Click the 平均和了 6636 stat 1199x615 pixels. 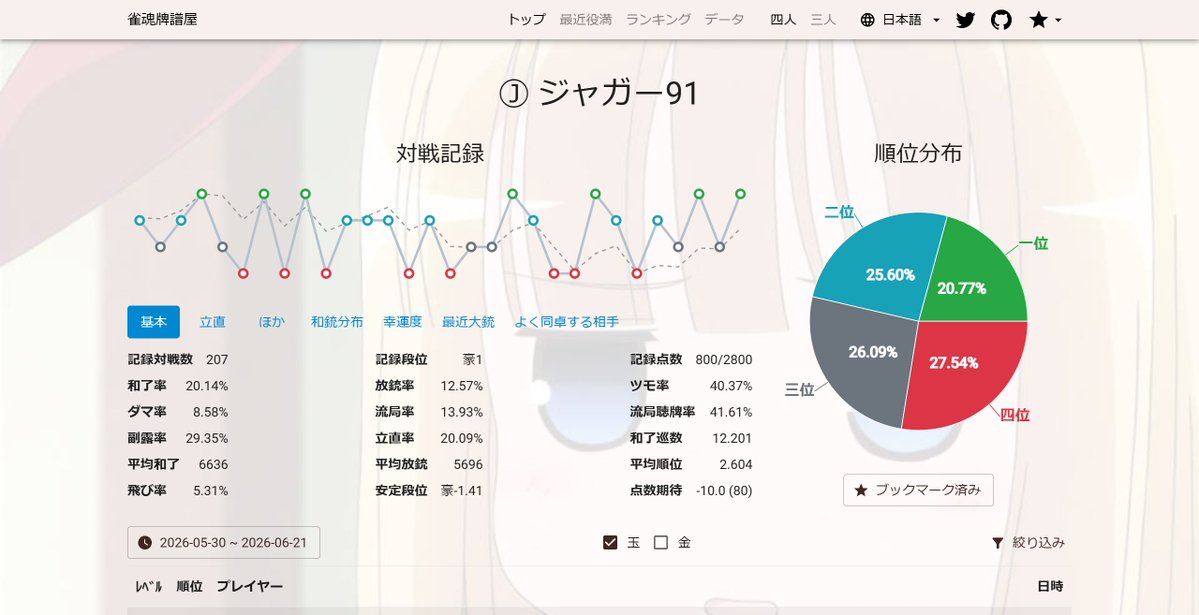(177, 464)
